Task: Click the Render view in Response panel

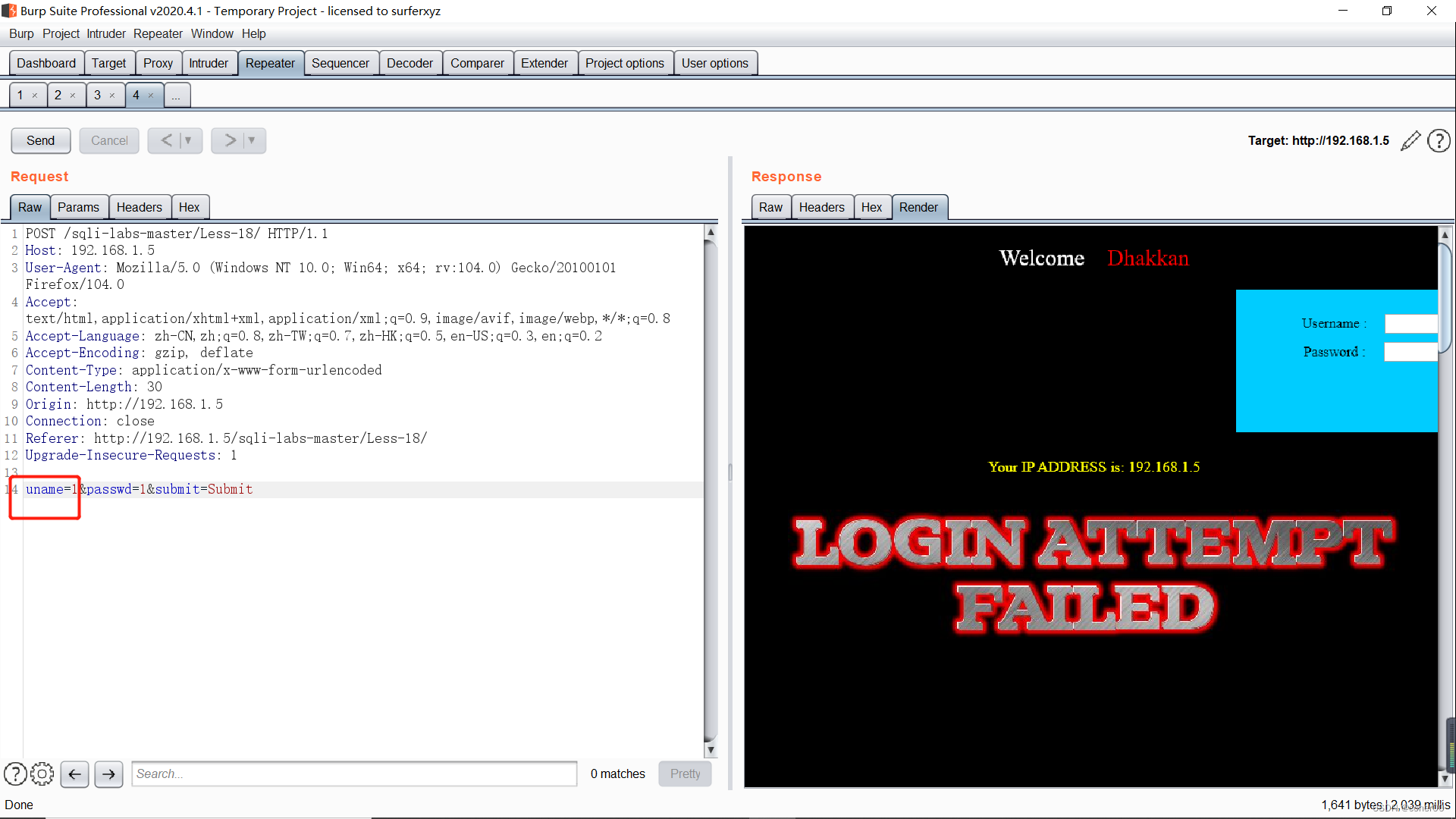Action: click(x=918, y=207)
